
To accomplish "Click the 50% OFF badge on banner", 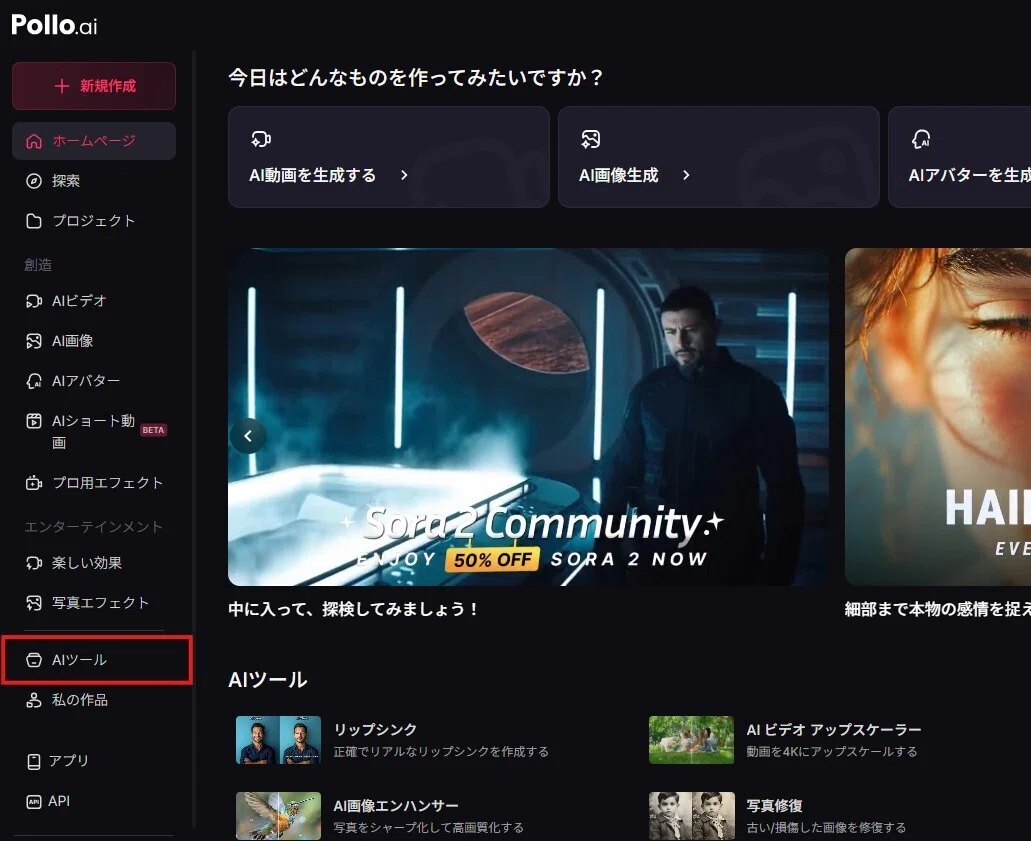I will point(492,560).
